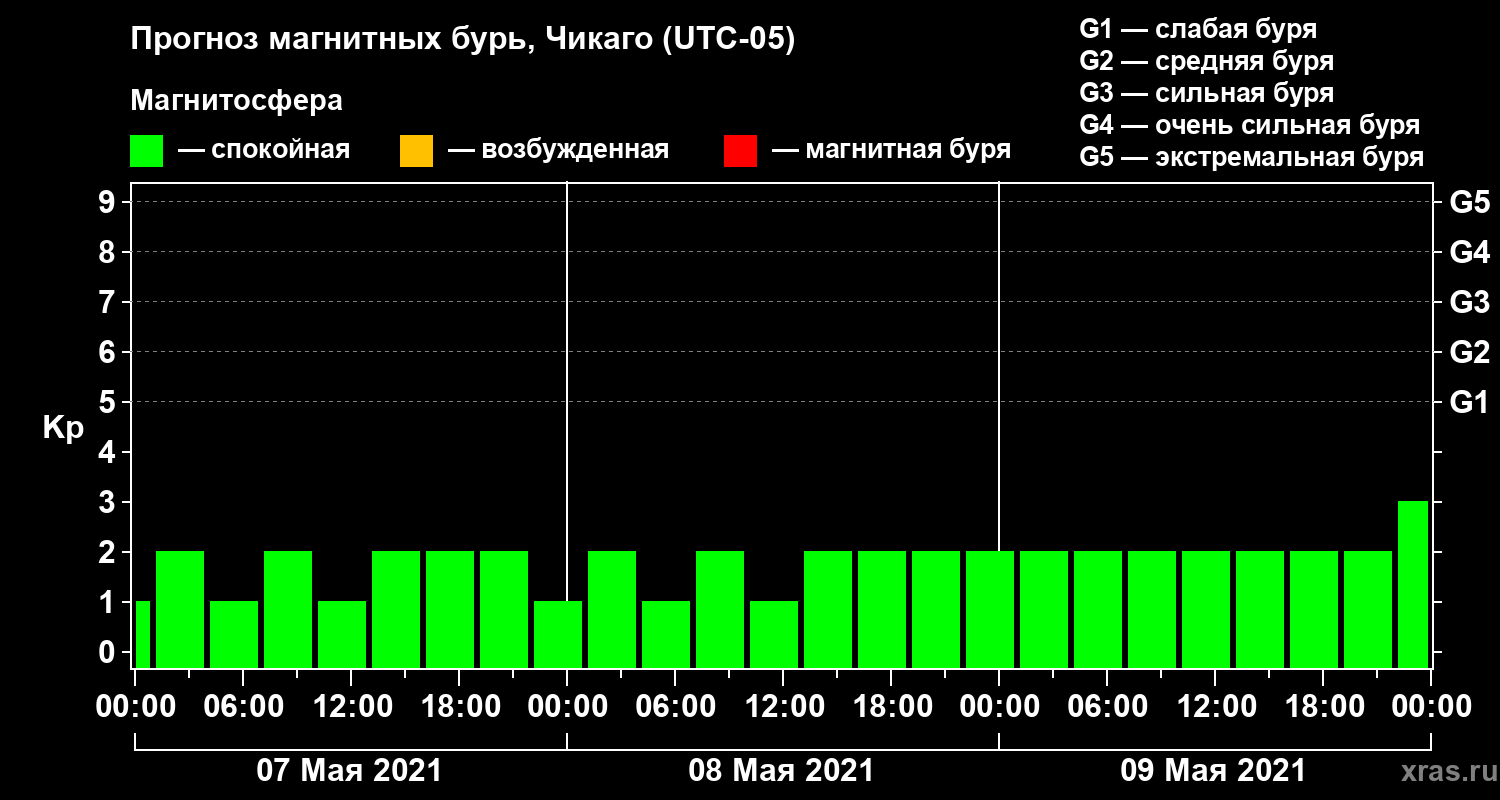Click the '08 Мая 2021' date label

(x=781, y=771)
